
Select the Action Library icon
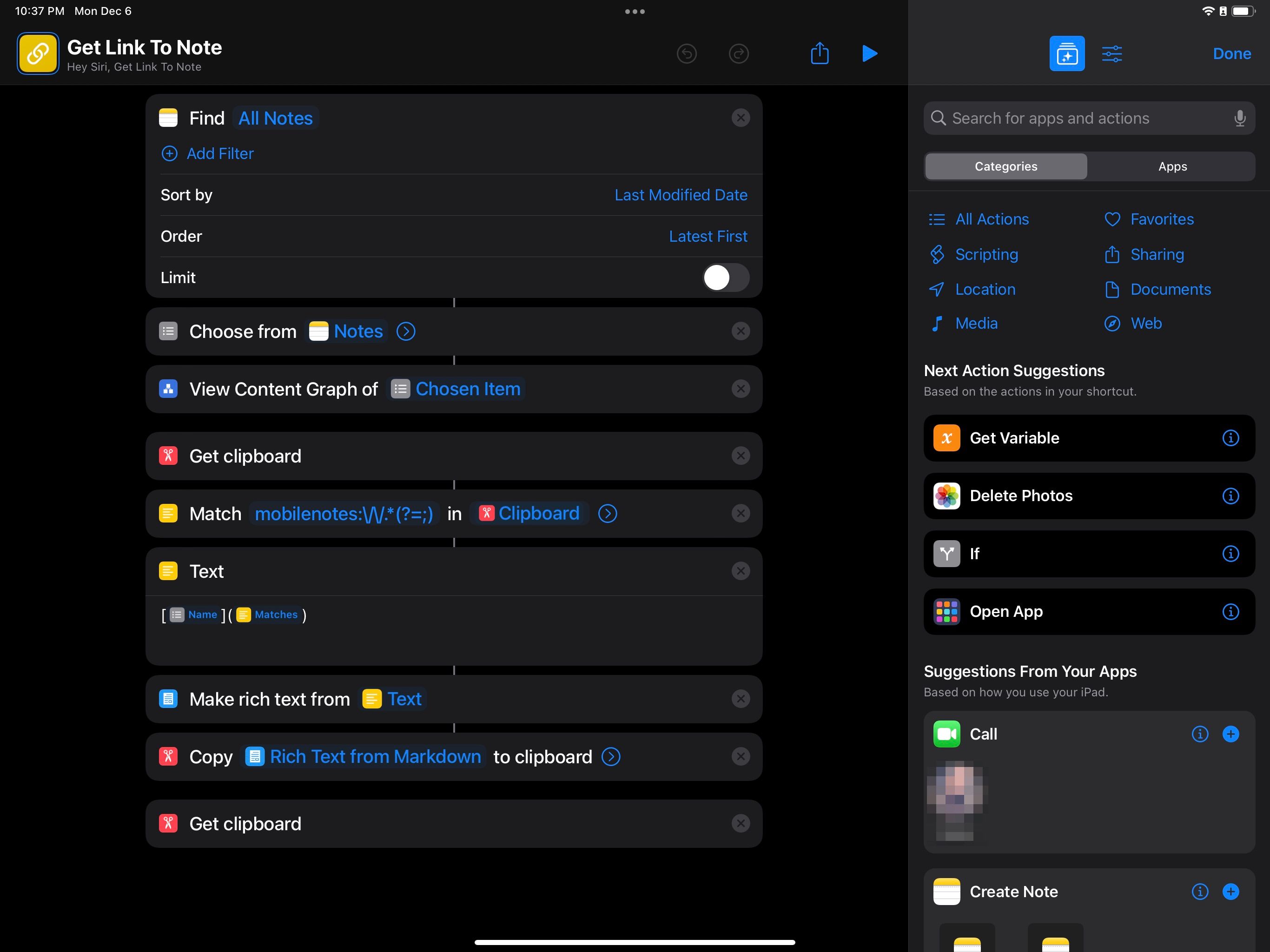[x=1067, y=53]
